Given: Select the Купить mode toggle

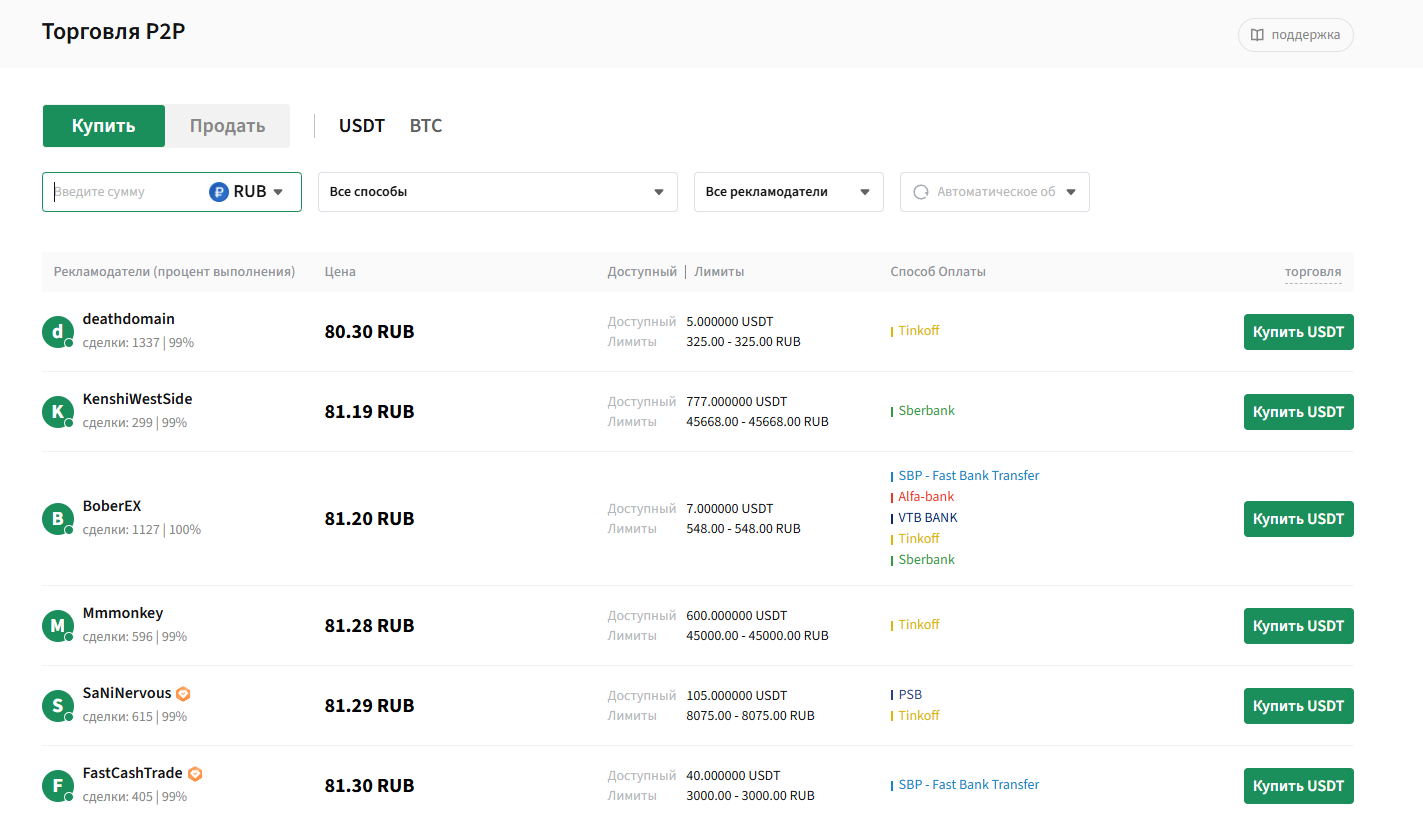Looking at the screenshot, I should [x=104, y=126].
